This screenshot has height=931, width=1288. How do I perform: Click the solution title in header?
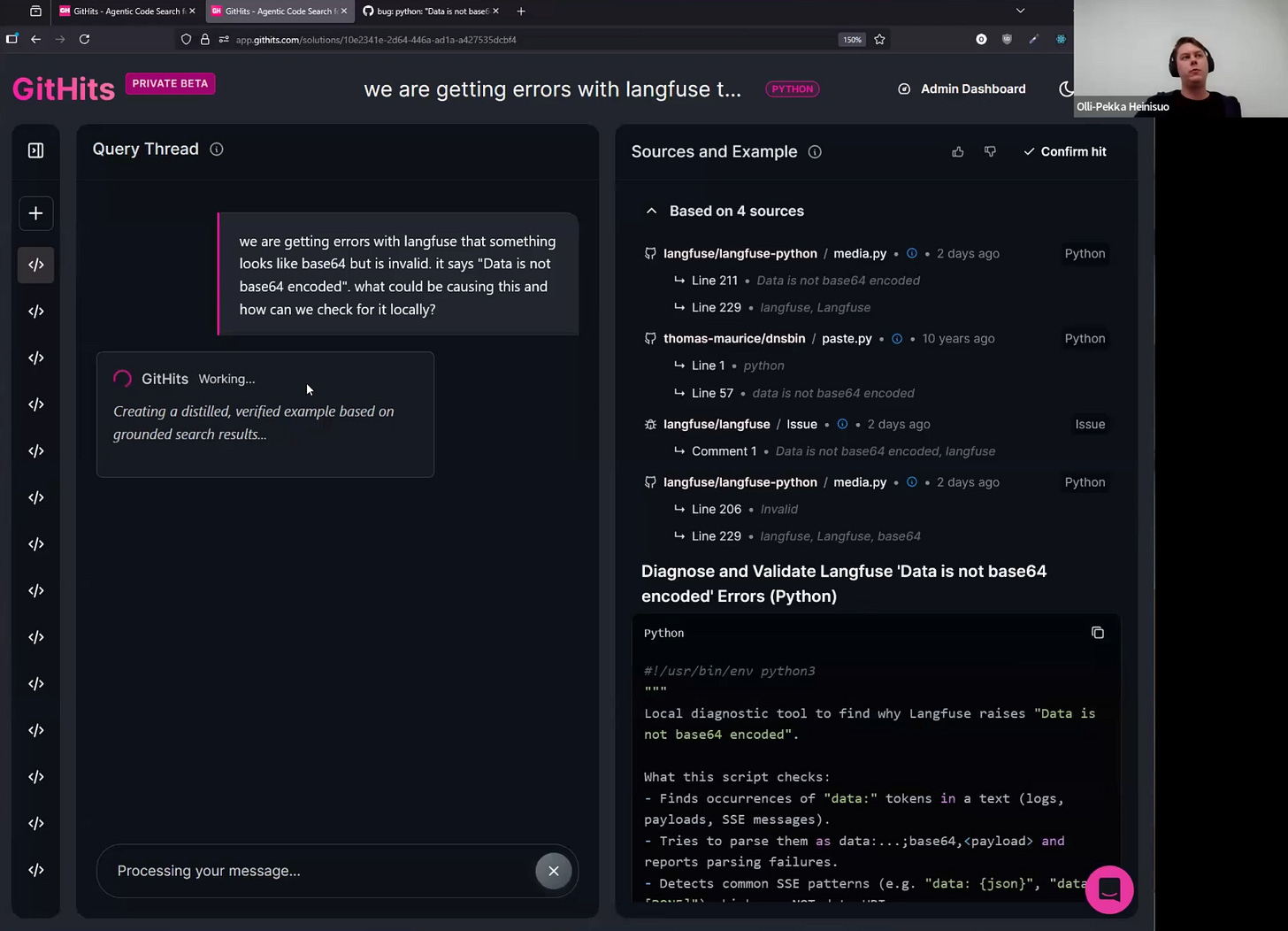(x=552, y=89)
